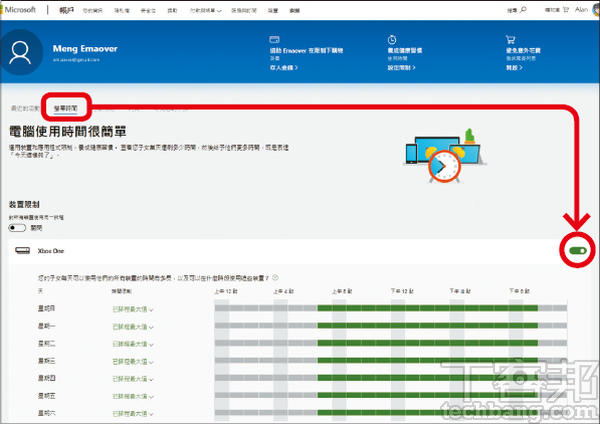Click the 設定限制 link
Viewport: 600px width, 424px height.
tap(401, 68)
